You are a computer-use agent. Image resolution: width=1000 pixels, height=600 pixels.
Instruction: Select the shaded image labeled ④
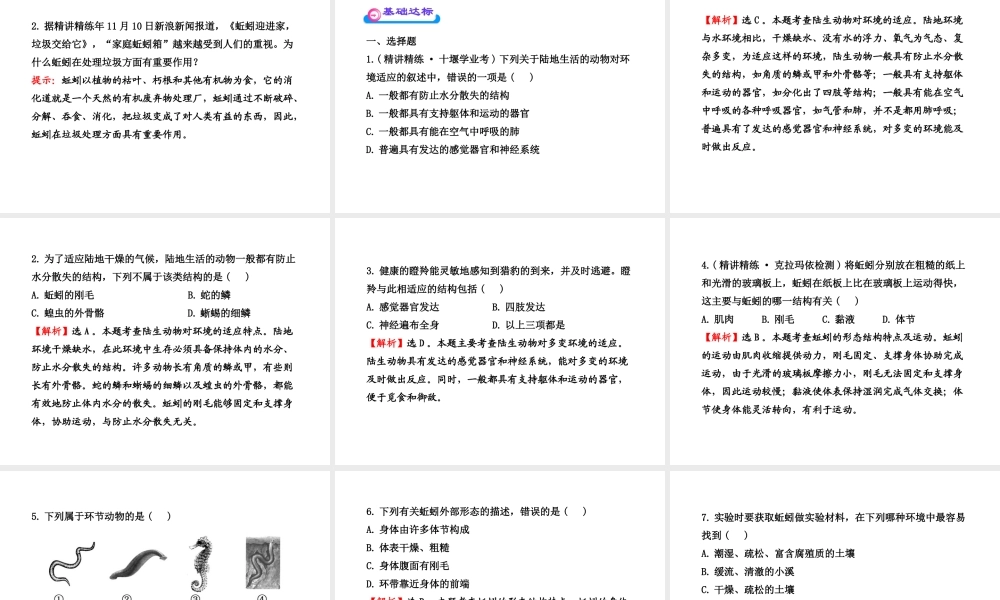[263, 563]
